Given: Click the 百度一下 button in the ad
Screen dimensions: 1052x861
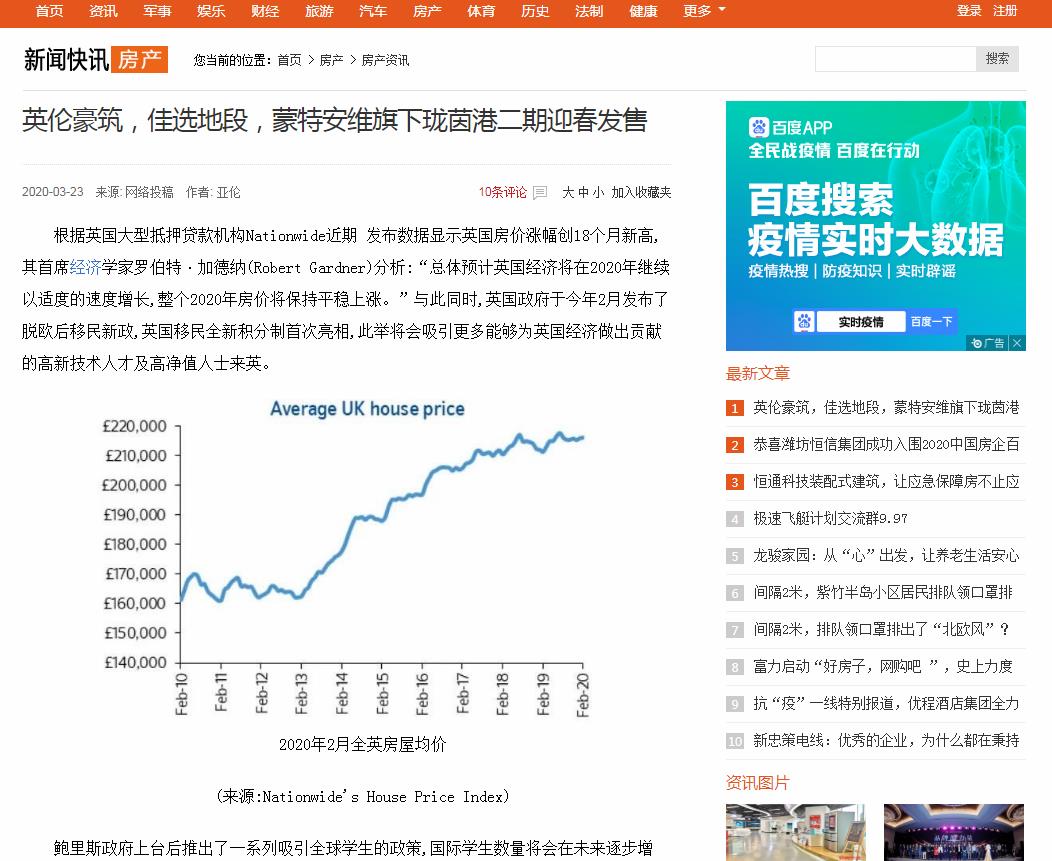Looking at the screenshot, I should [931, 321].
